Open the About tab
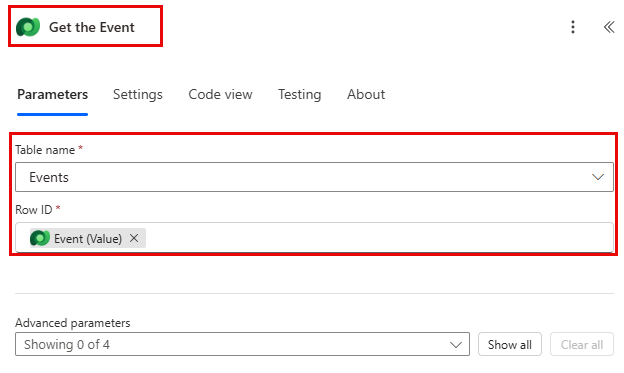624x373 pixels. click(366, 94)
